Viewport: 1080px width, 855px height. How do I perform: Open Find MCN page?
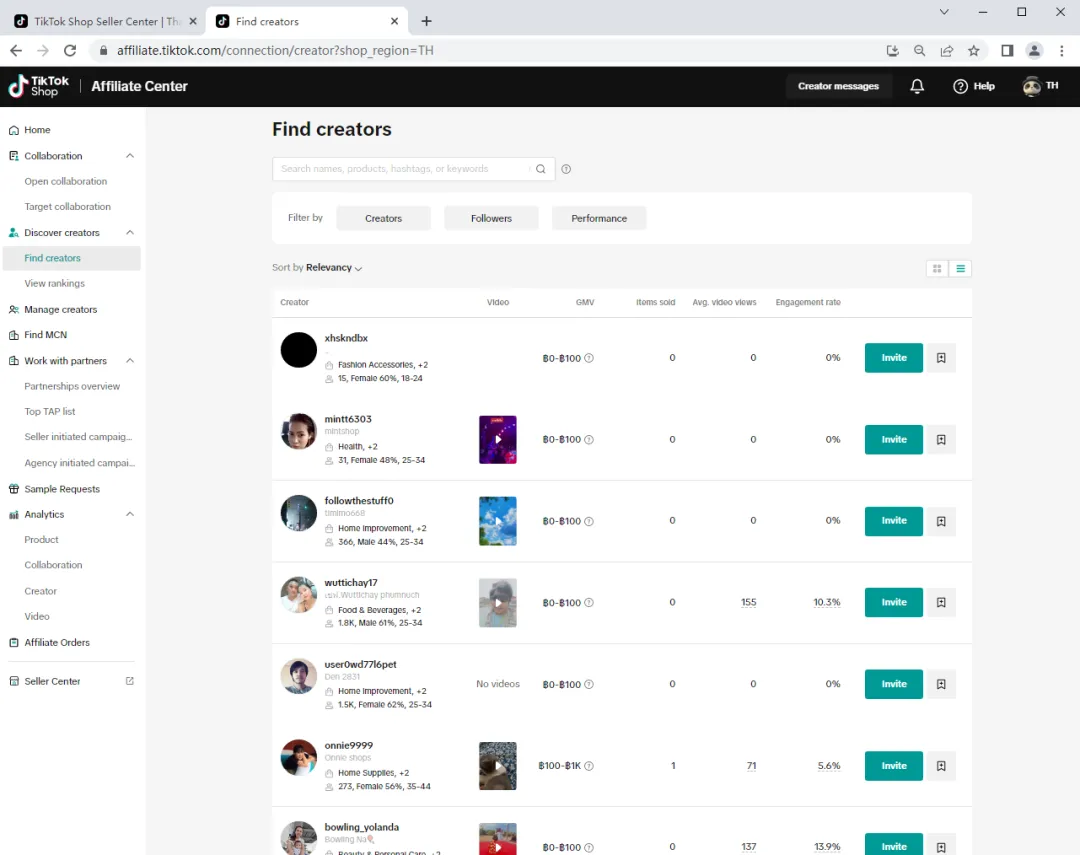[45, 335]
